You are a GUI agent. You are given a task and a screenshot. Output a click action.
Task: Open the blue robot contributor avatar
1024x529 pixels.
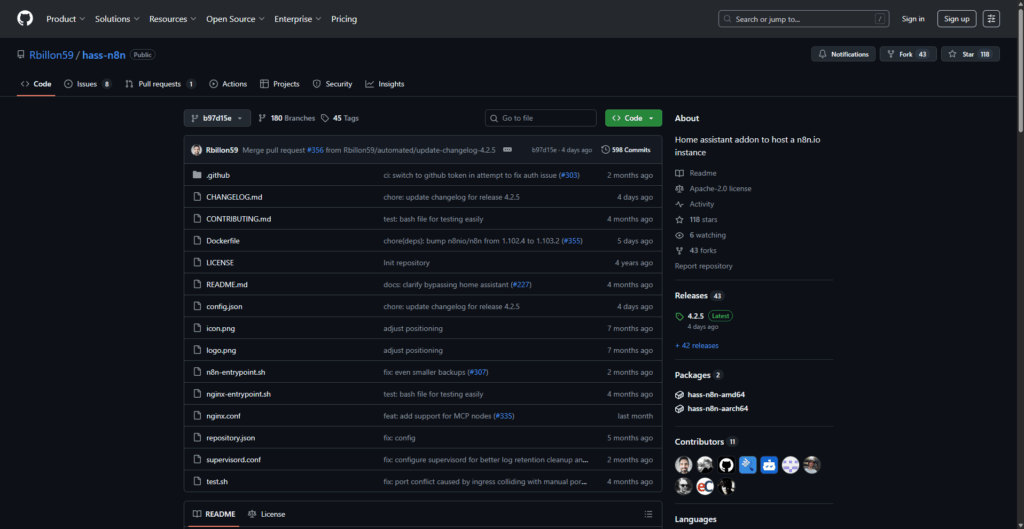coord(769,465)
